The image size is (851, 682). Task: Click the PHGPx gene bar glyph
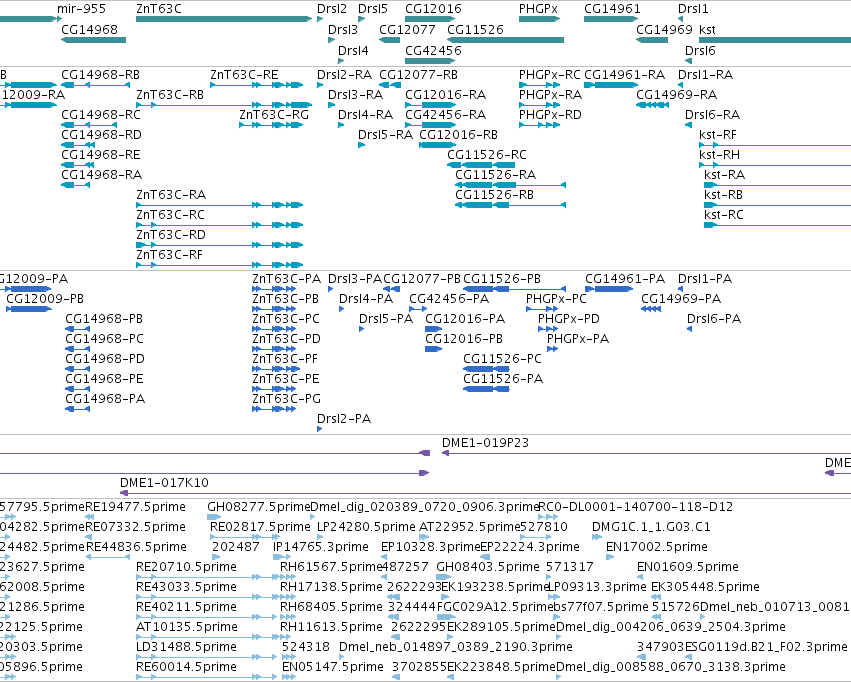click(539, 19)
